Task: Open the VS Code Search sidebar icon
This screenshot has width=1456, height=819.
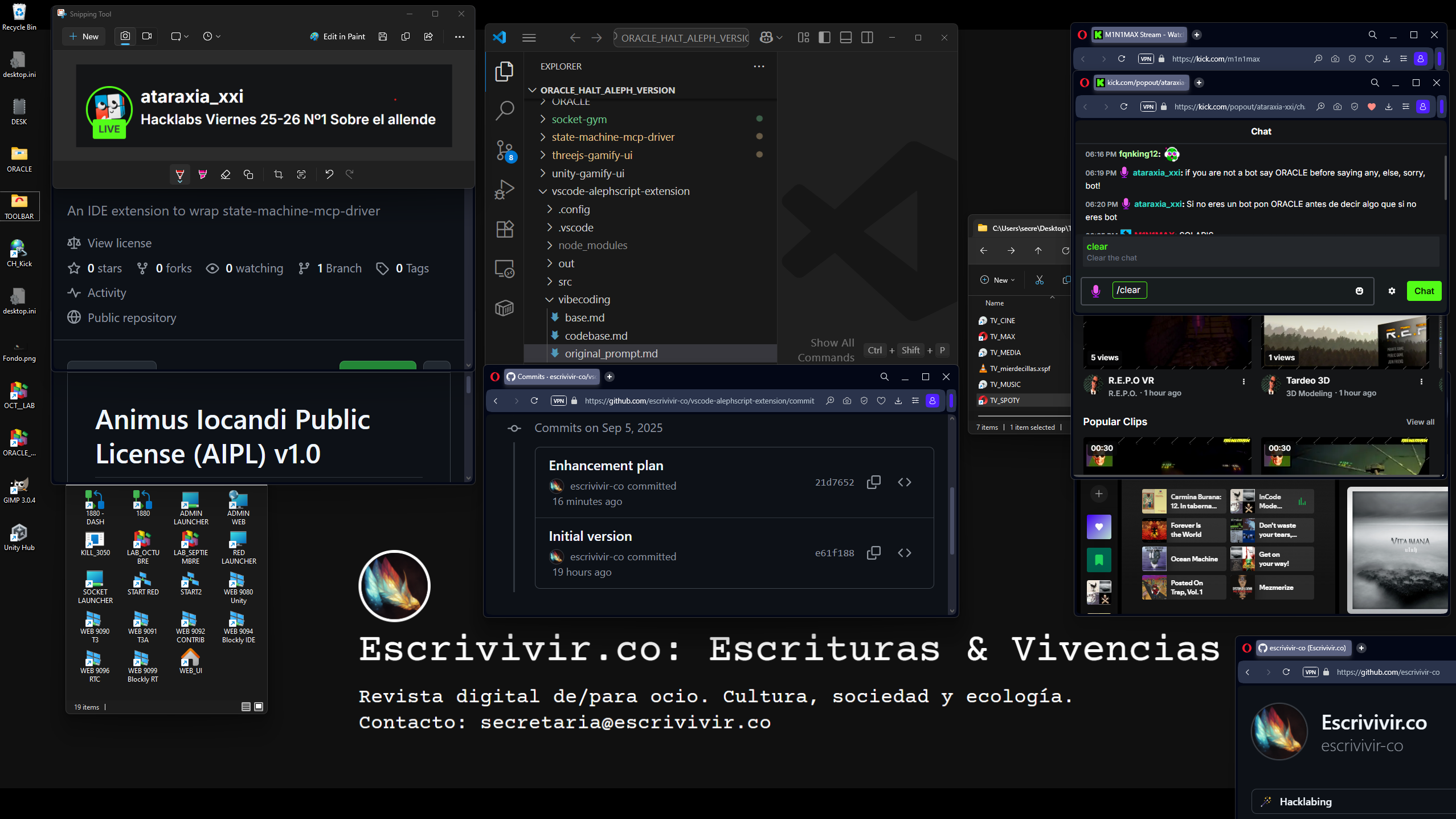Action: [x=505, y=110]
